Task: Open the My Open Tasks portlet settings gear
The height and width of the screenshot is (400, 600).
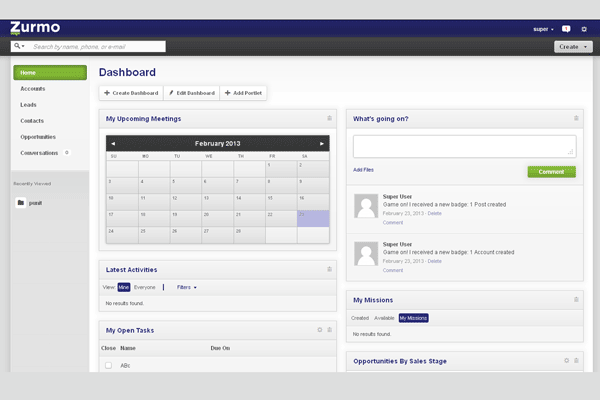Action: (319, 329)
